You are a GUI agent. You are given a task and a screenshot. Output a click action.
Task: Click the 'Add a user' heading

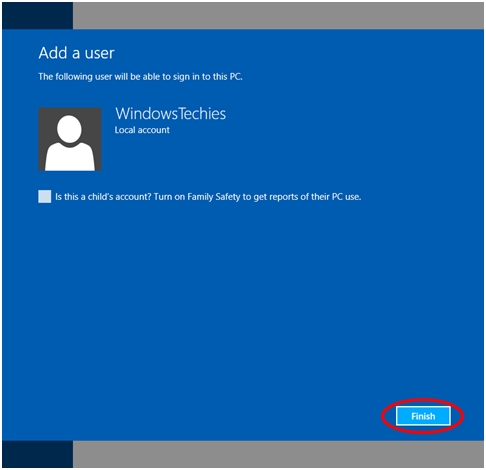tap(76, 53)
